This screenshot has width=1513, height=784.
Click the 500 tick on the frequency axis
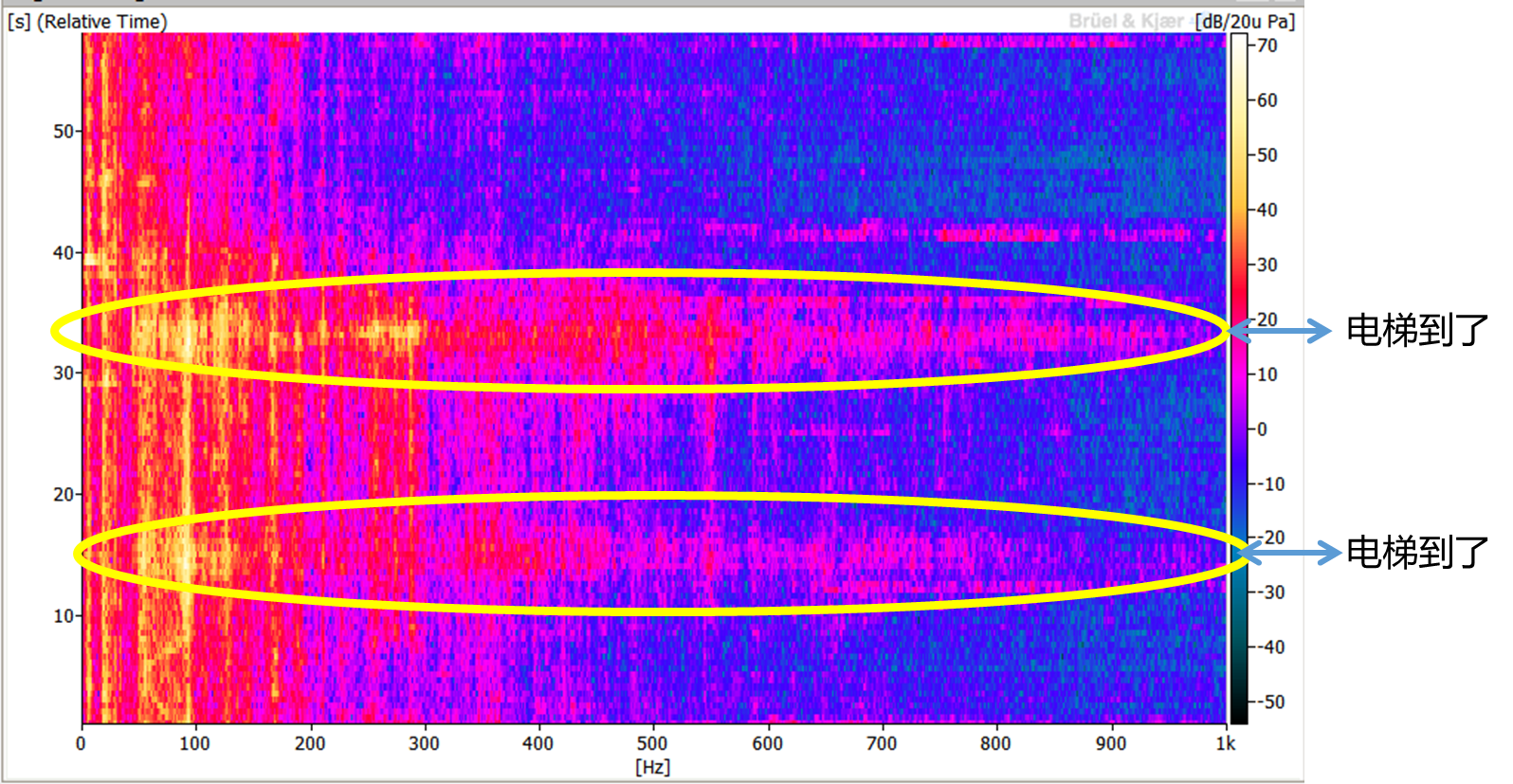pos(652,744)
